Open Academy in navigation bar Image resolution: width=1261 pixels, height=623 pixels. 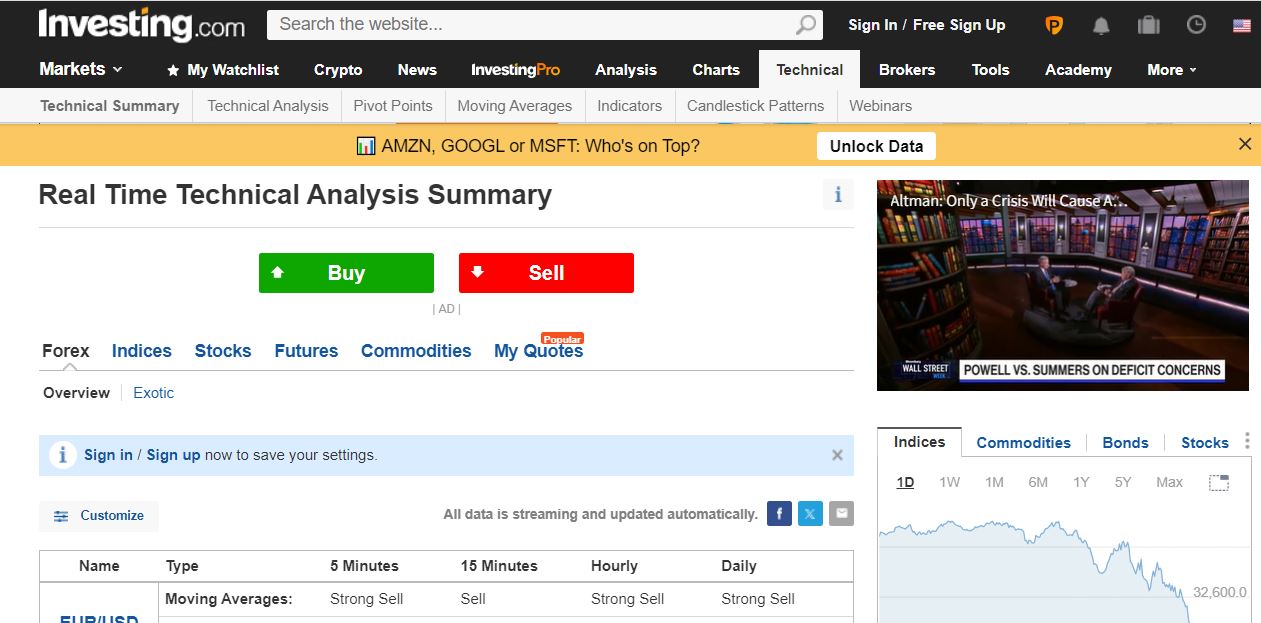coord(1078,70)
